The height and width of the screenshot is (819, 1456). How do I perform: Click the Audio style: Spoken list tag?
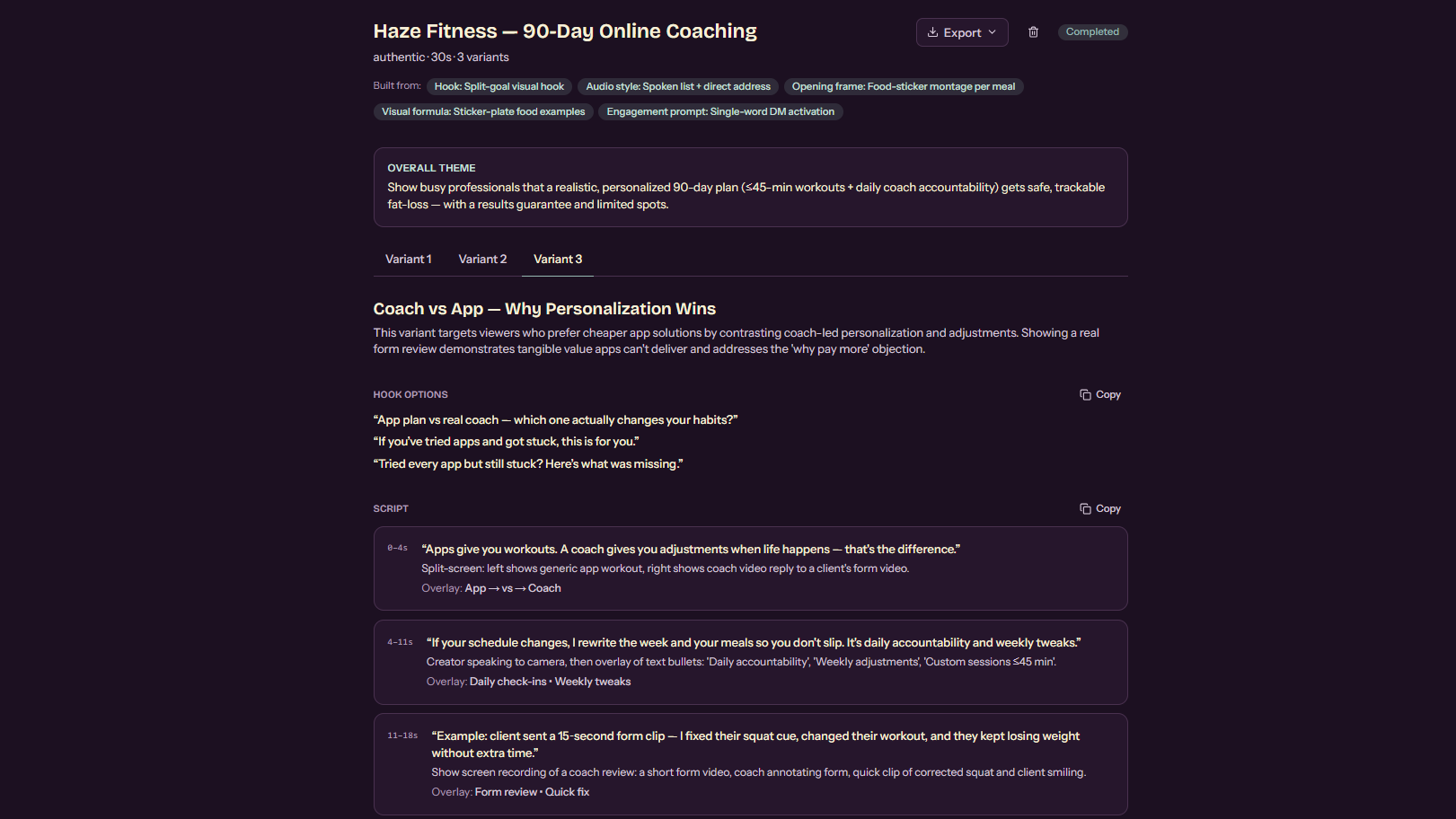pos(678,87)
